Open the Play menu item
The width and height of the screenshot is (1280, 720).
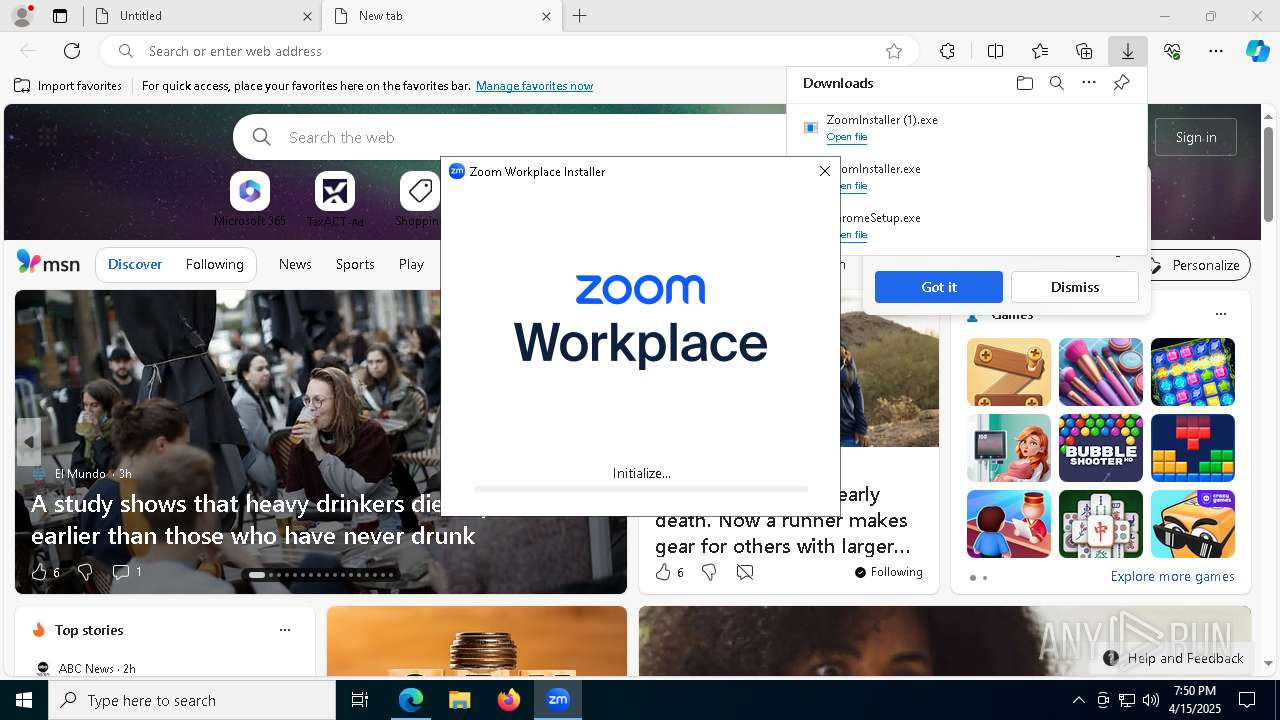(411, 264)
